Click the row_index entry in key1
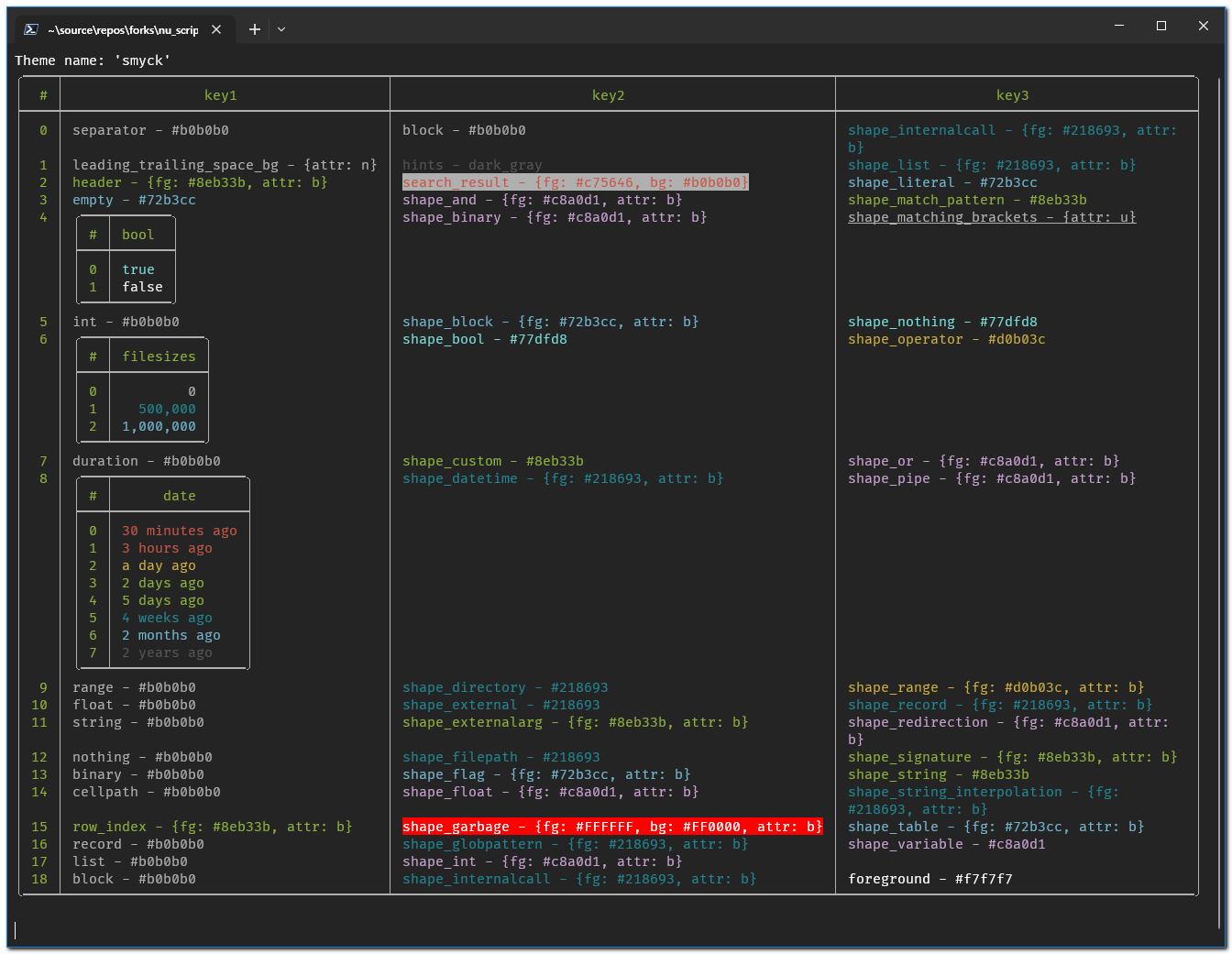 [213, 827]
